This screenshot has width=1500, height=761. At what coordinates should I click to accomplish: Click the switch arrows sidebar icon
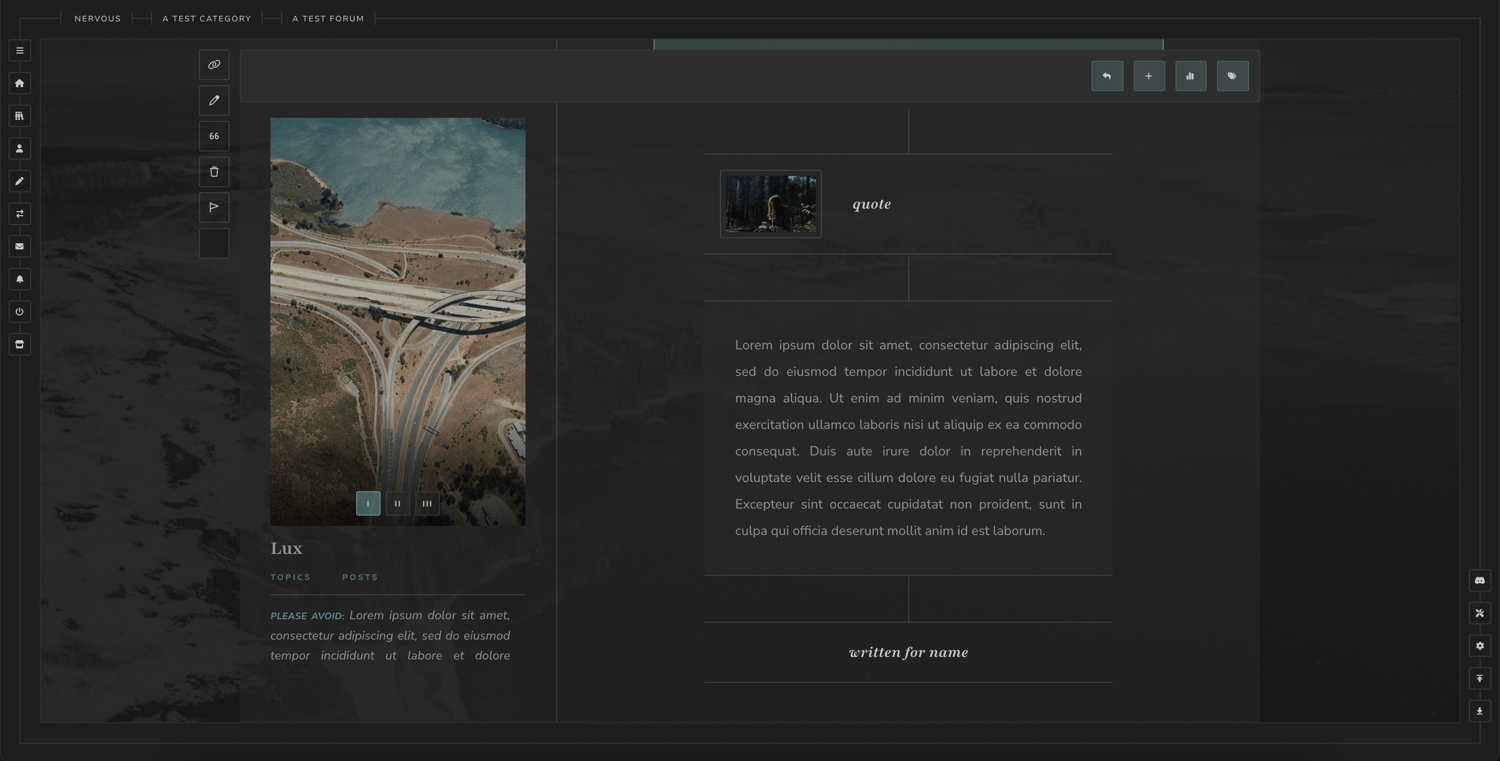click(19, 214)
